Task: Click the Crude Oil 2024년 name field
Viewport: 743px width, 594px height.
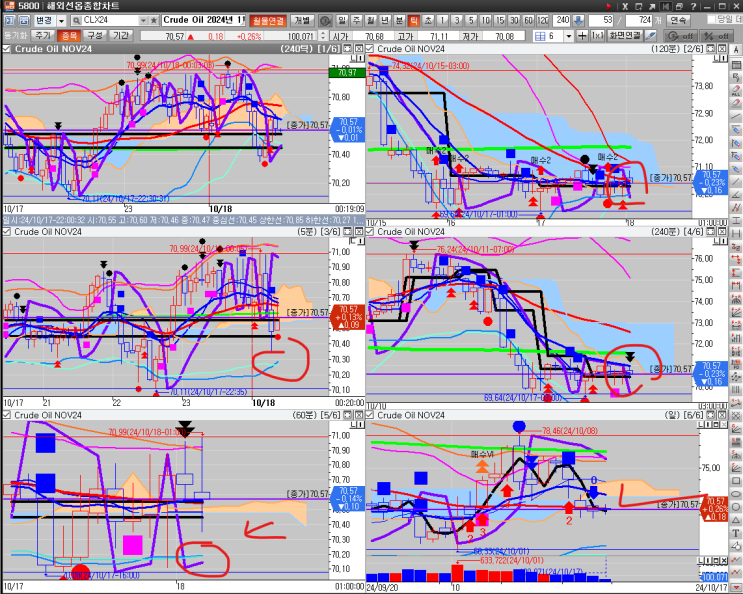Action: point(204,21)
